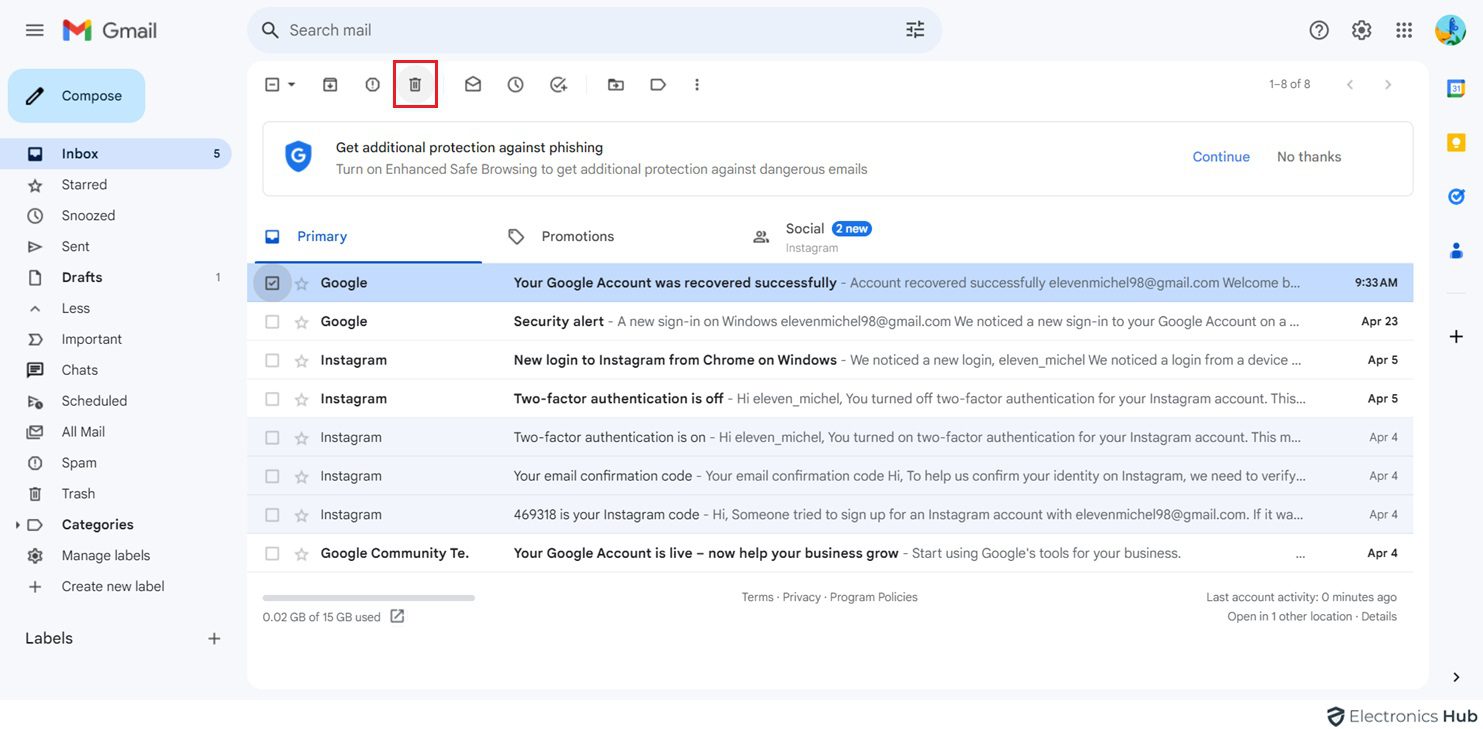Mark the selected email as read
The height and width of the screenshot is (729, 1483).
tap(472, 84)
